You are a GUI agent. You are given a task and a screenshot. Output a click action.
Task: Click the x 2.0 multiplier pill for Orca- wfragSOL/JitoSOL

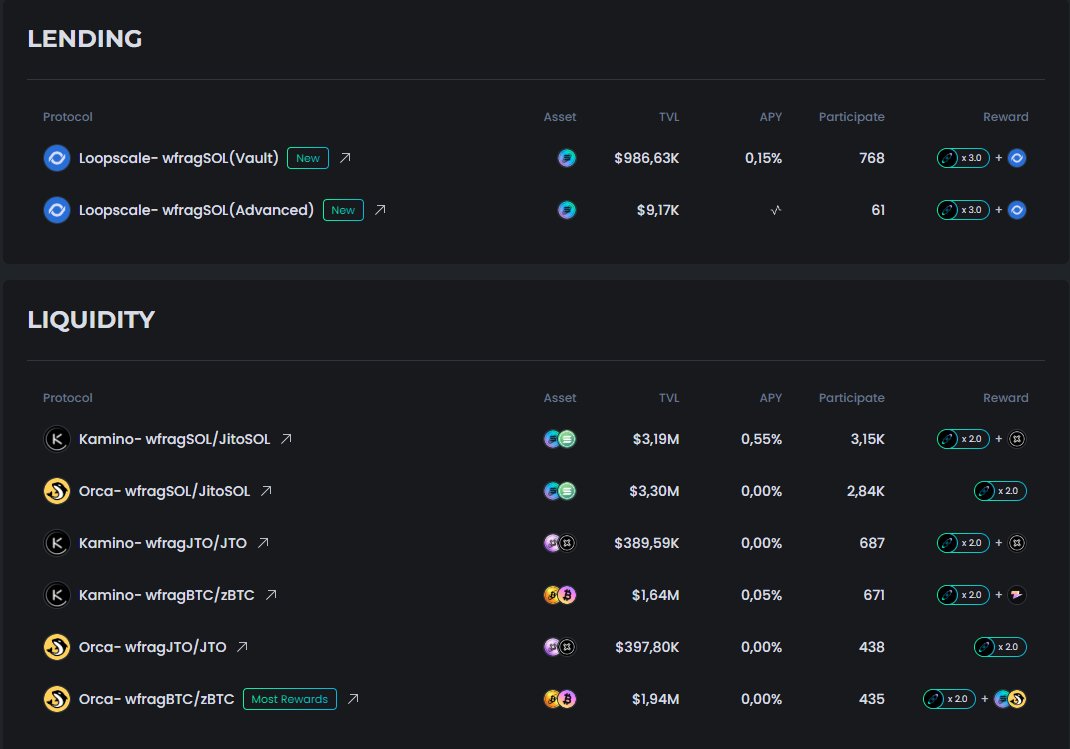(x=1000, y=491)
